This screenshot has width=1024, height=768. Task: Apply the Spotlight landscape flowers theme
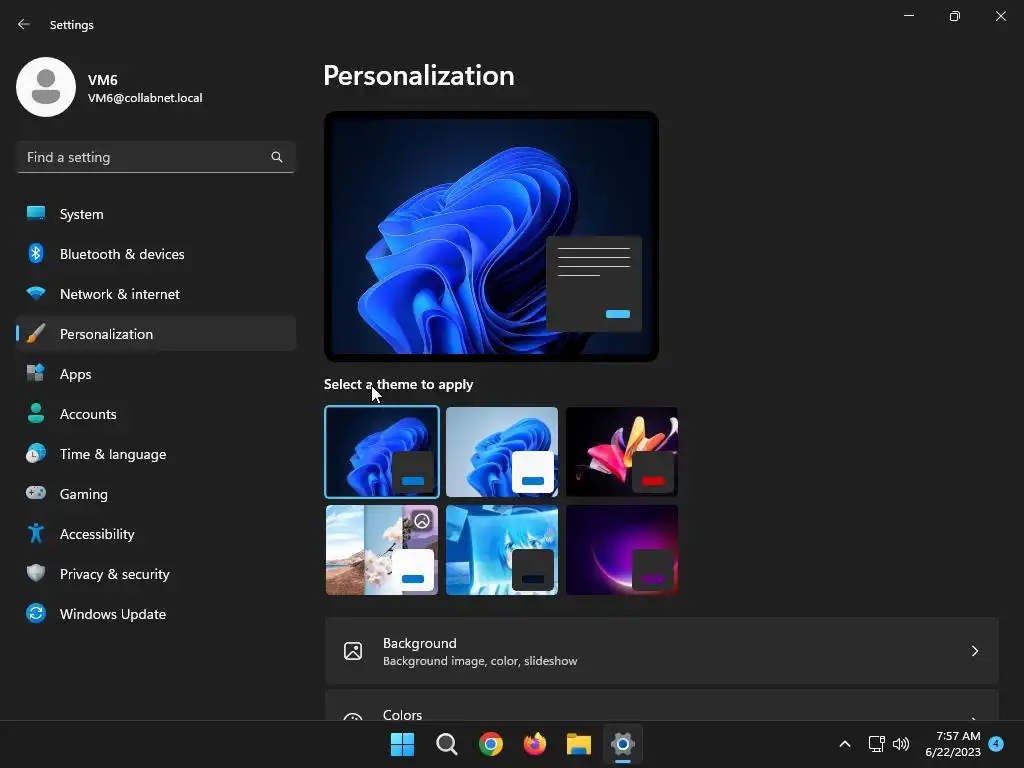coord(382,550)
